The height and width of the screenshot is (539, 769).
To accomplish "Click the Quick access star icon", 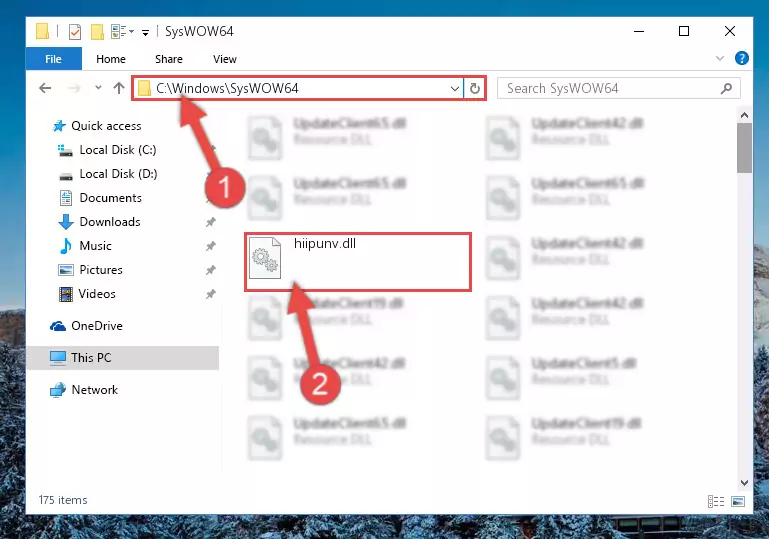I will click(59, 126).
